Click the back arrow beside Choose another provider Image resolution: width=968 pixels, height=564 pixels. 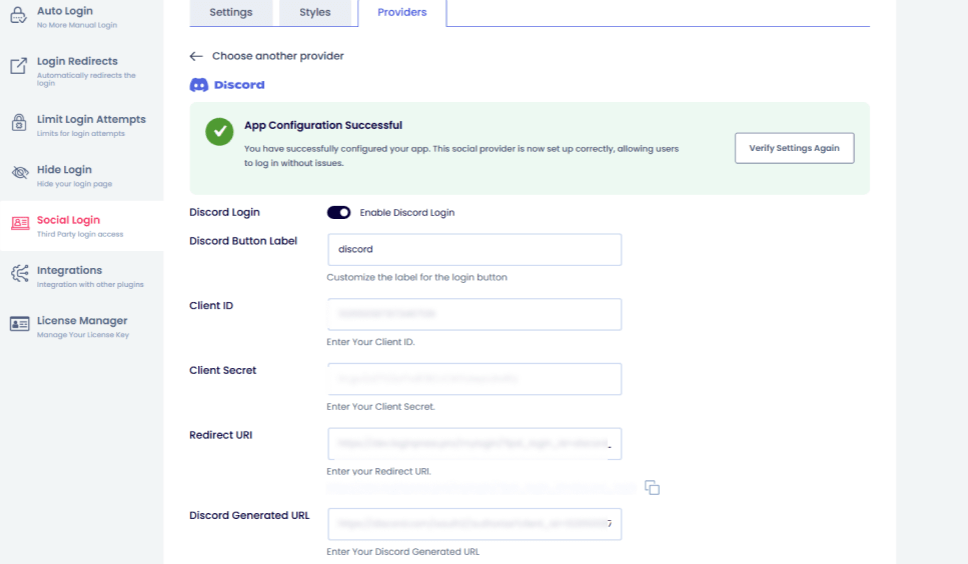(196, 56)
